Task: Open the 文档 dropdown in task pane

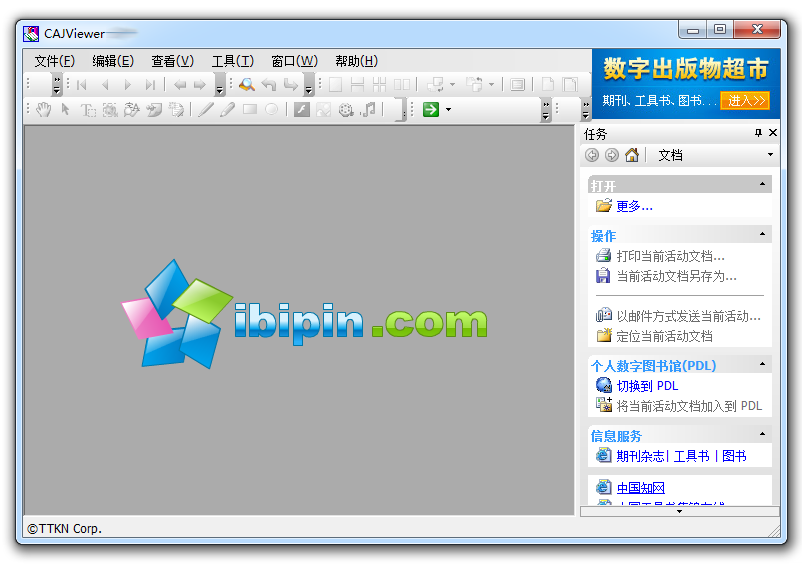Action: pyautogui.click(x=770, y=154)
